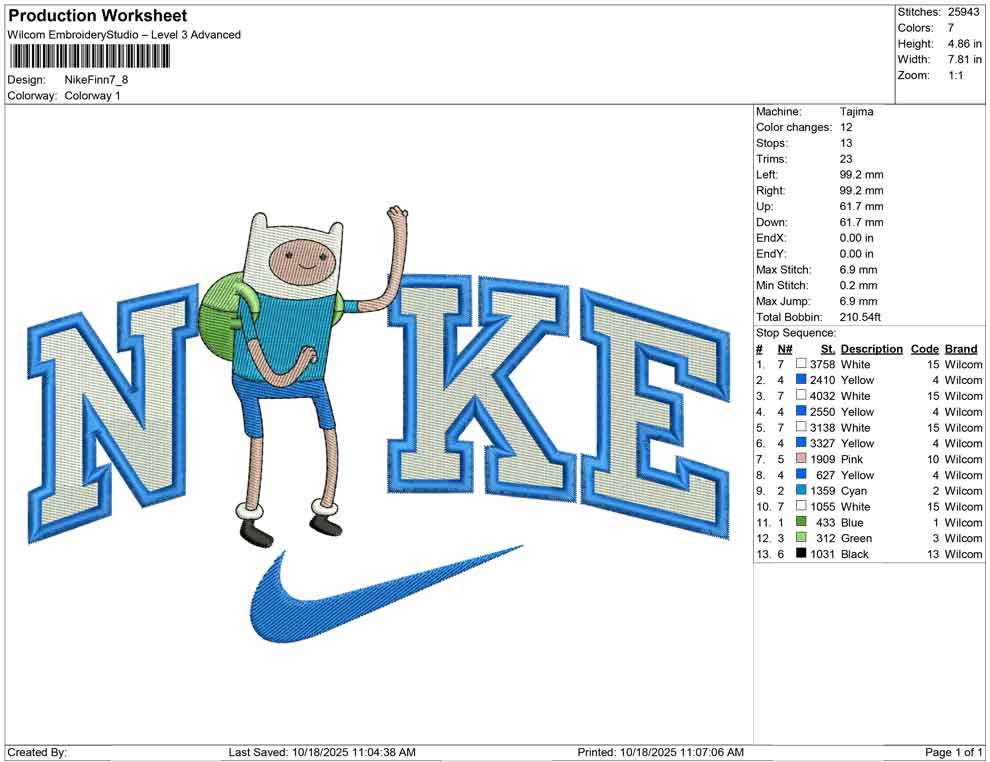Click the "Colorway 1" value

point(92,95)
